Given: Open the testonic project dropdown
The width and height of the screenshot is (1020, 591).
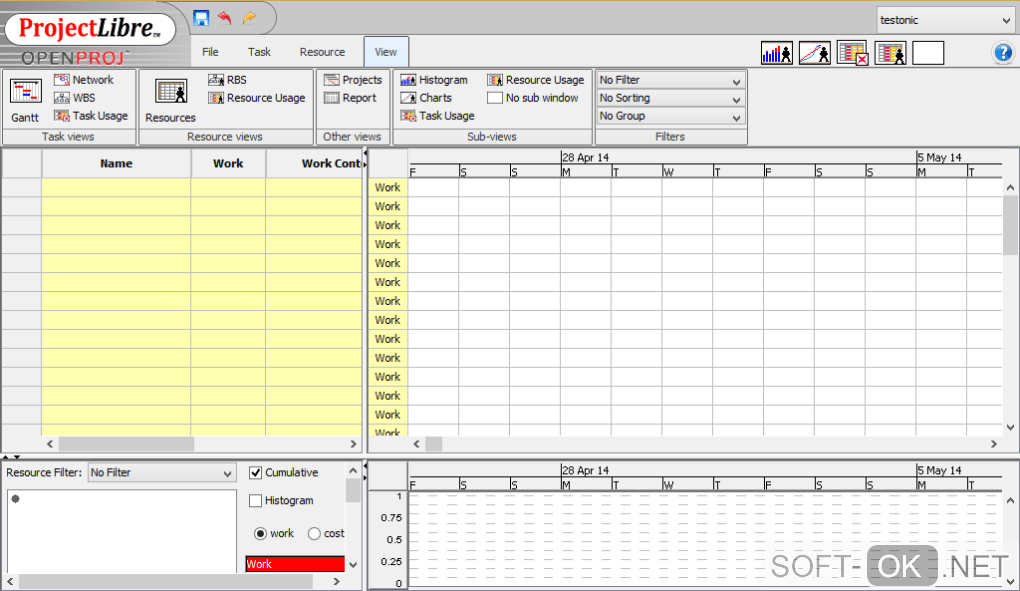Looking at the screenshot, I should pos(945,20).
